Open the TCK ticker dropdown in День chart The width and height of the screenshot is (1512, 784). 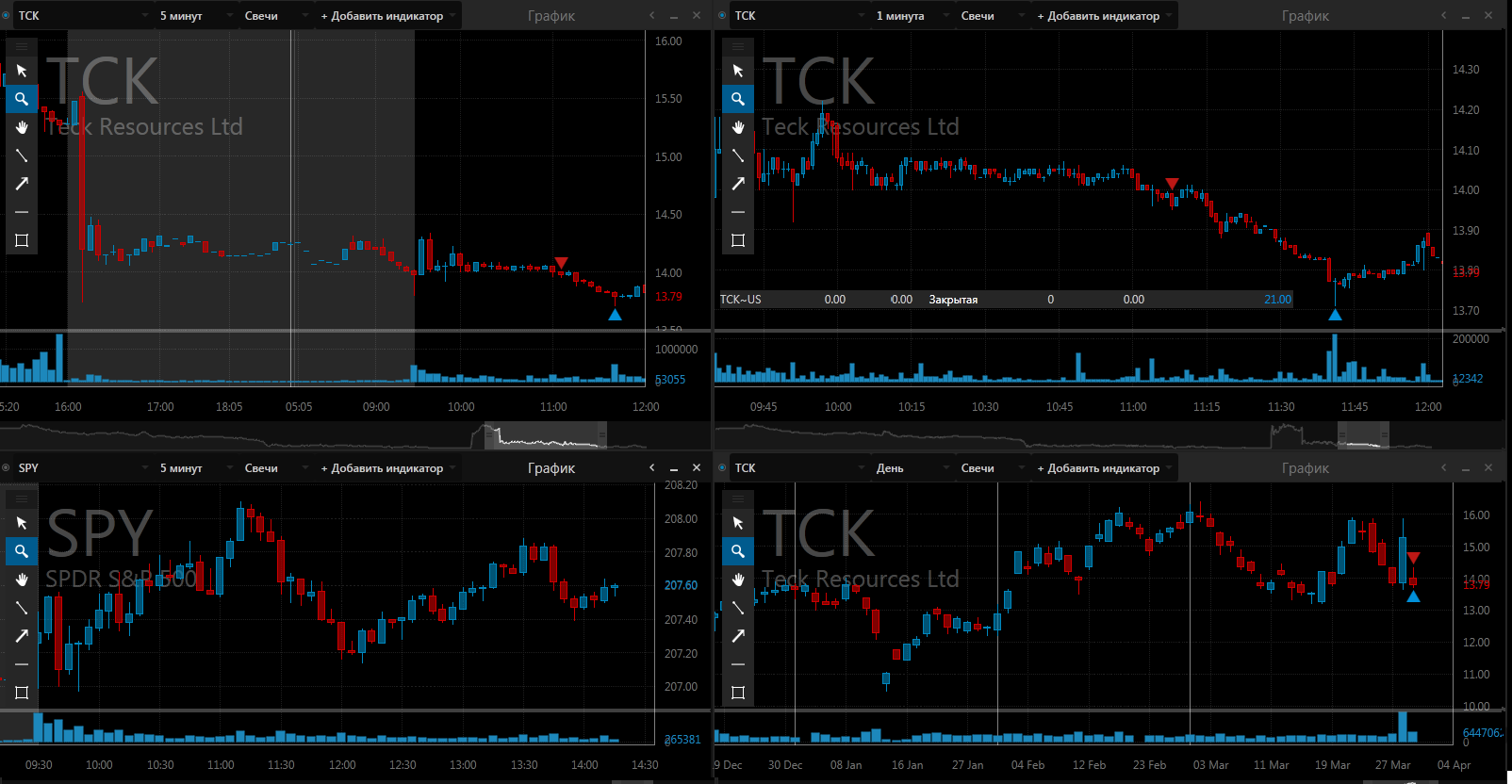799,468
